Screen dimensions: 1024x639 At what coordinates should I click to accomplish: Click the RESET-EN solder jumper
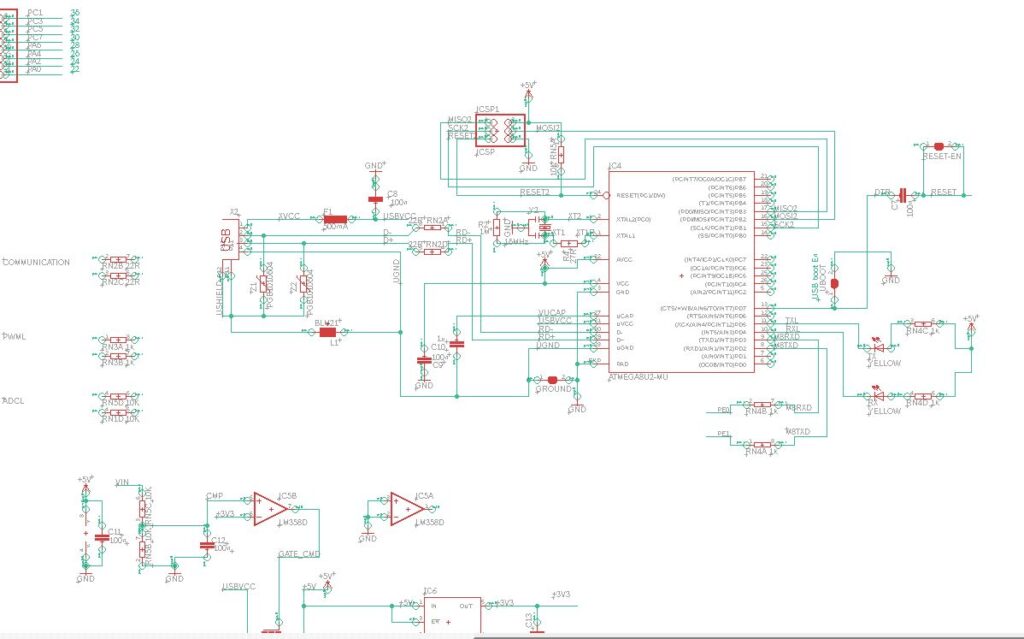click(x=938, y=146)
